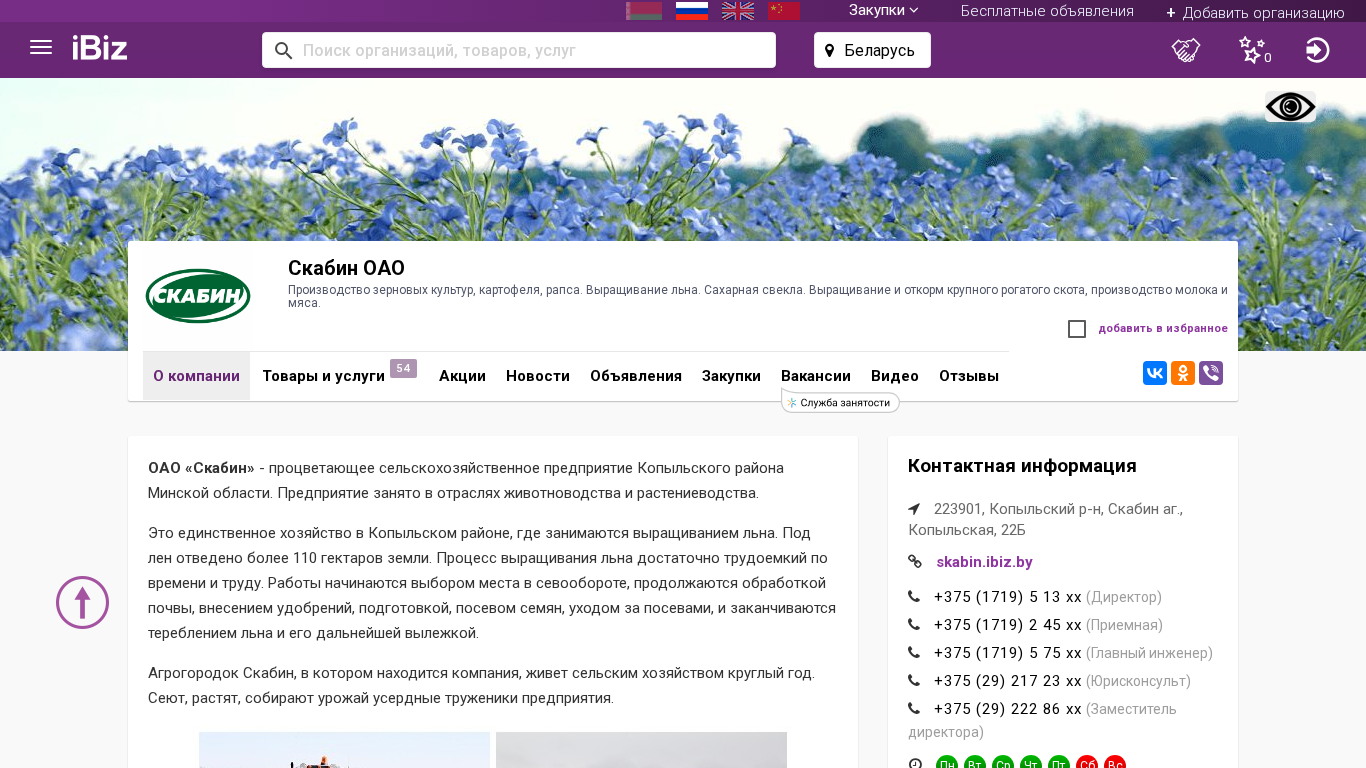
Task: Switch to the Акции tab
Action: (462, 376)
